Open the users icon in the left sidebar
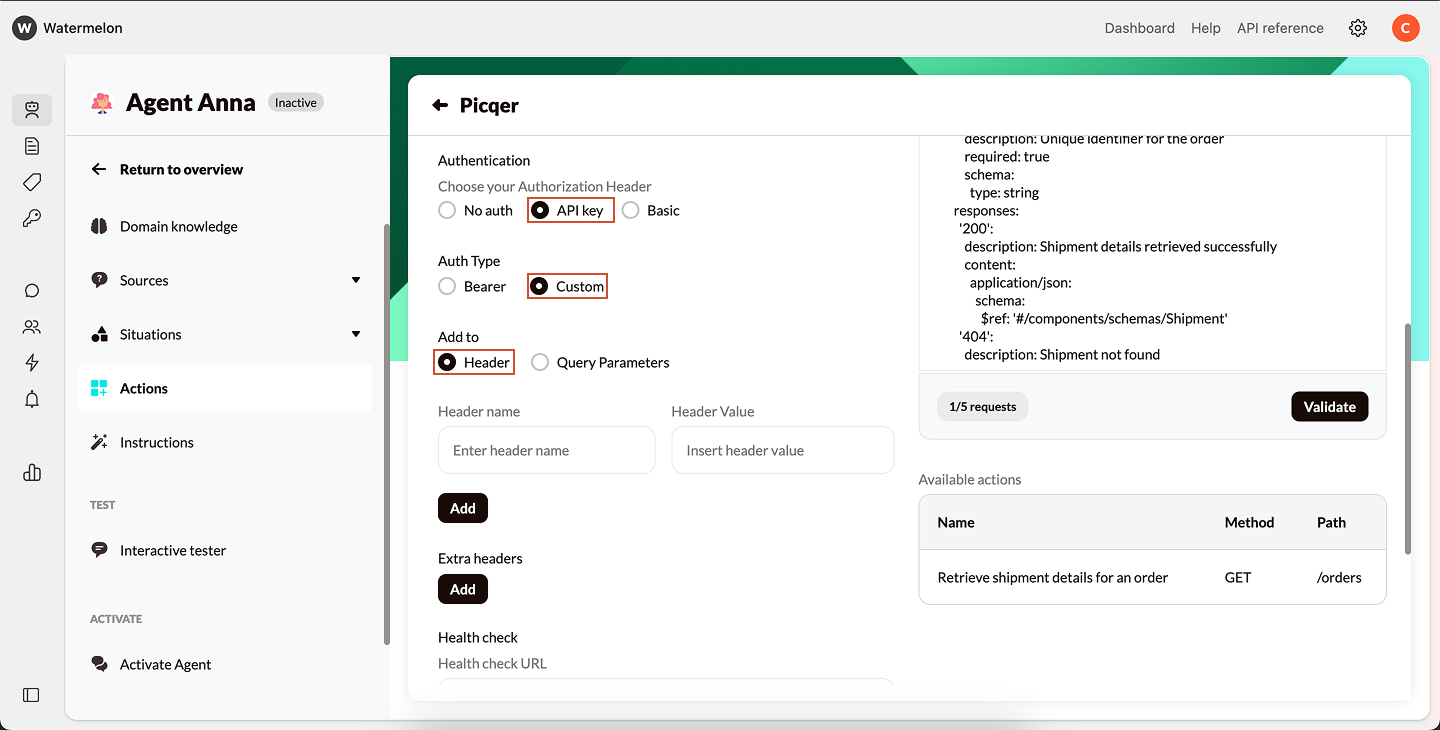Viewport: 1440px width, 730px height. 32,326
